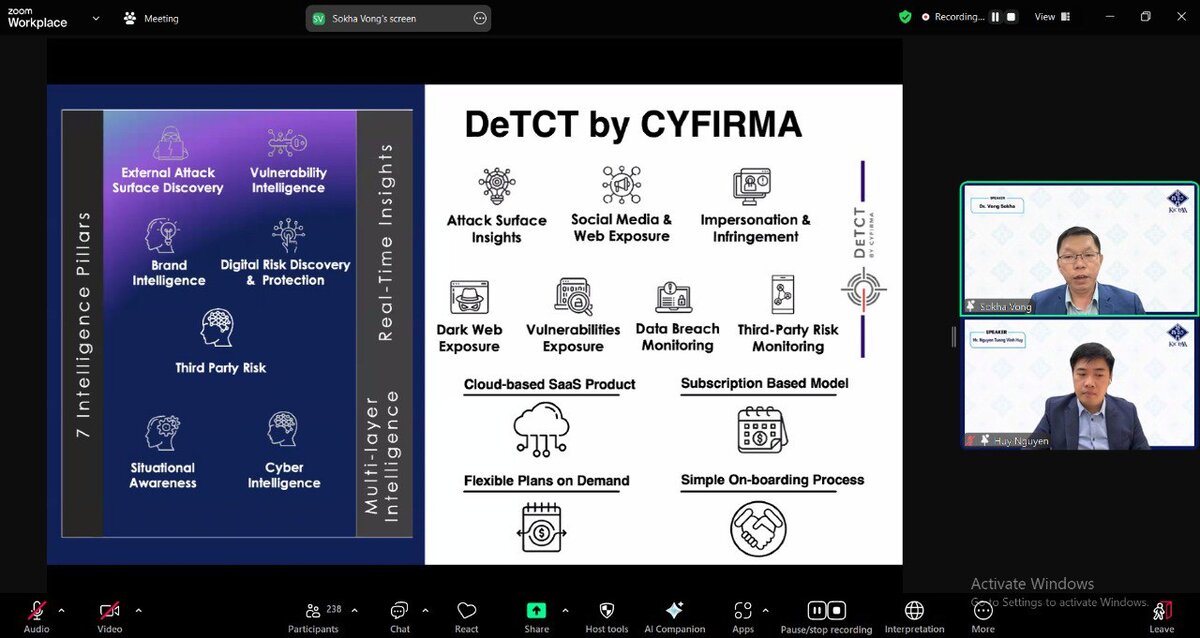Click the Dark Web Exposure icon
1200x638 pixels.
(x=468, y=298)
